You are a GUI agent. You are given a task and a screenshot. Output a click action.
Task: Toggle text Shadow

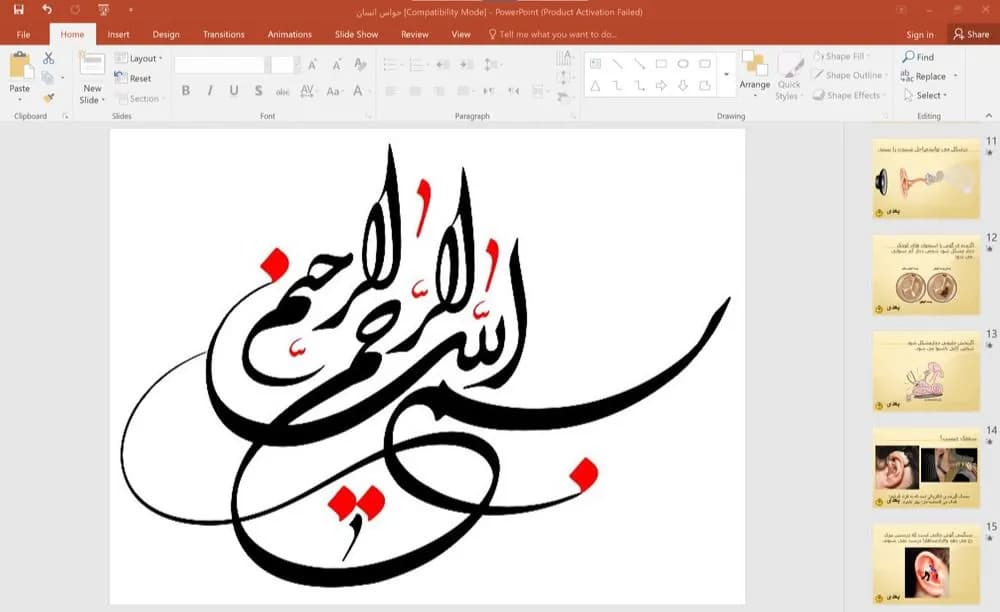[258, 91]
